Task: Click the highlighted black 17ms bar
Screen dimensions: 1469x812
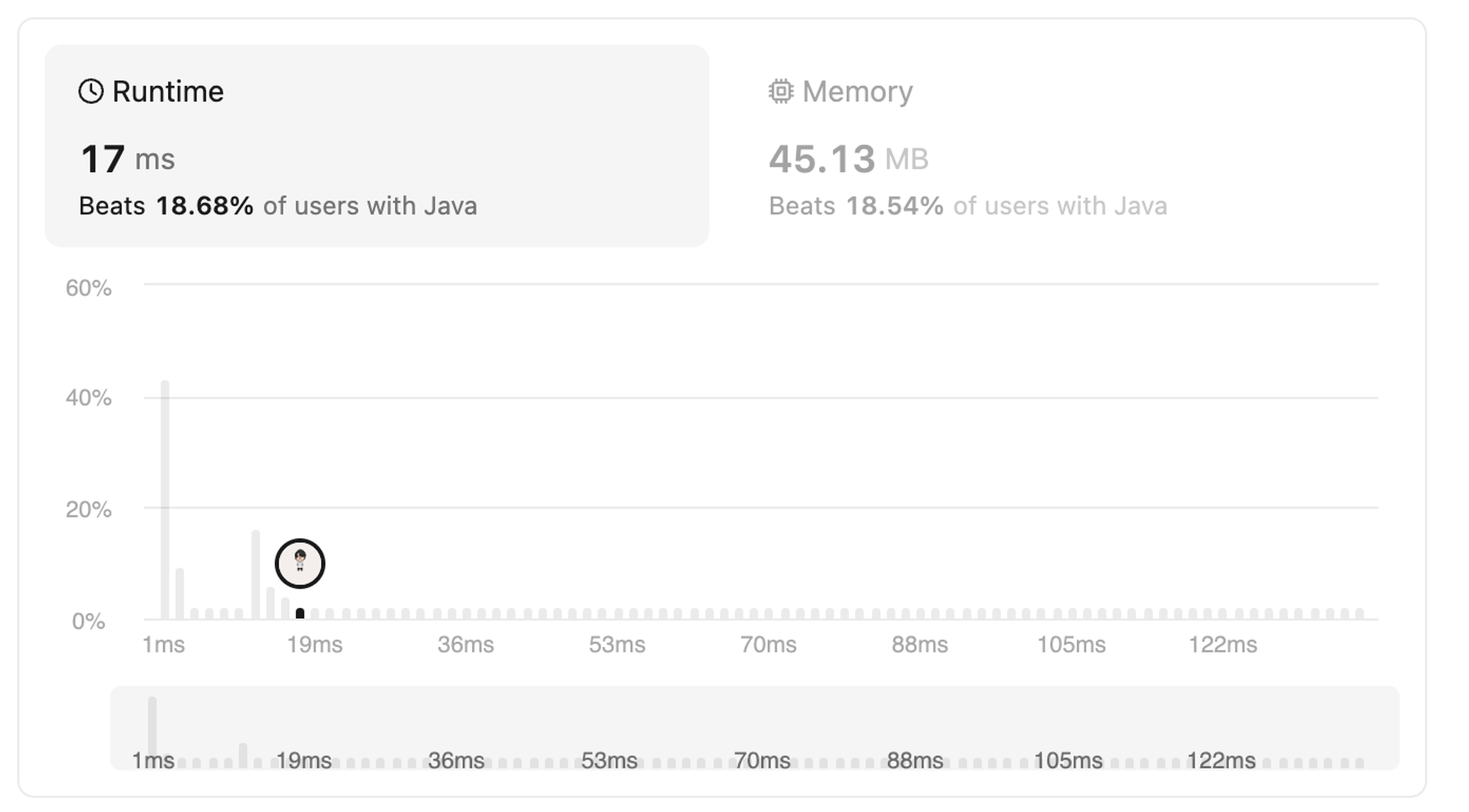Action: coord(300,614)
